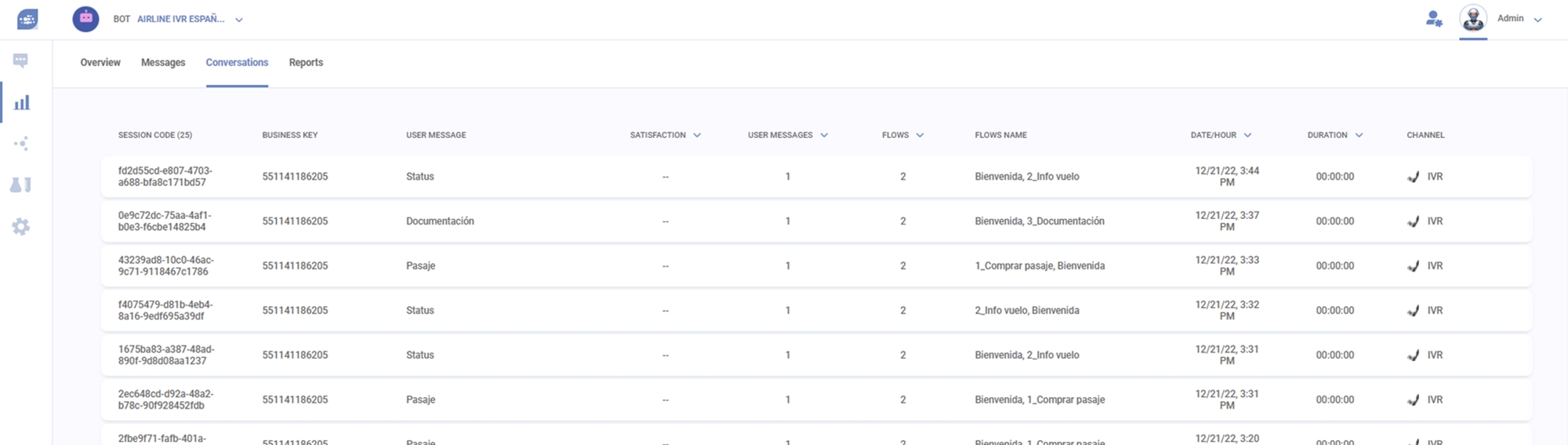This screenshot has height=445, width=1568.
Task: Open the Documentación conversation row
Action: click(x=440, y=221)
